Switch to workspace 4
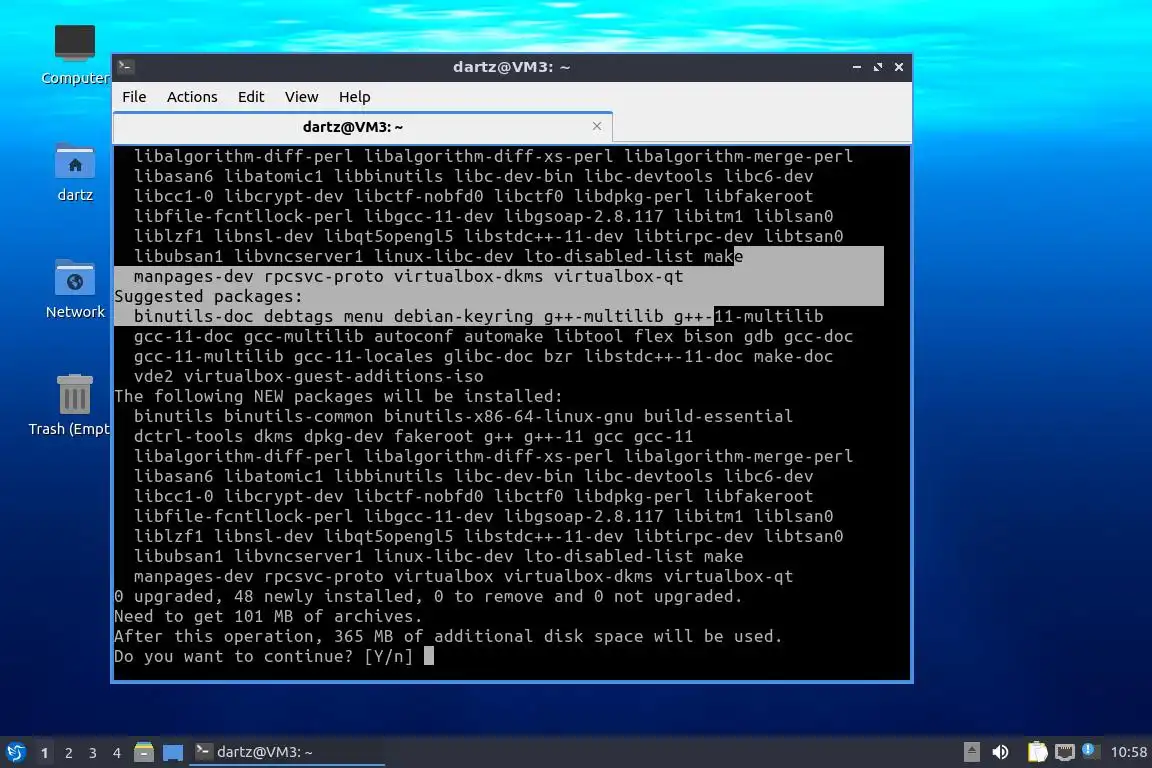The height and width of the screenshot is (768, 1152). pyautogui.click(x=116, y=753)
